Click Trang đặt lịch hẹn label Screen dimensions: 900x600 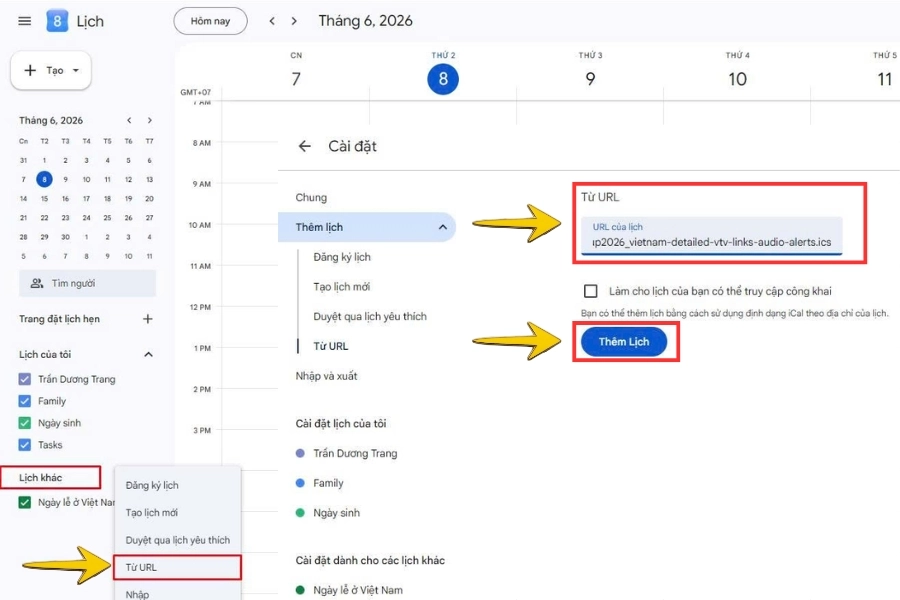(x=59, y=319)
